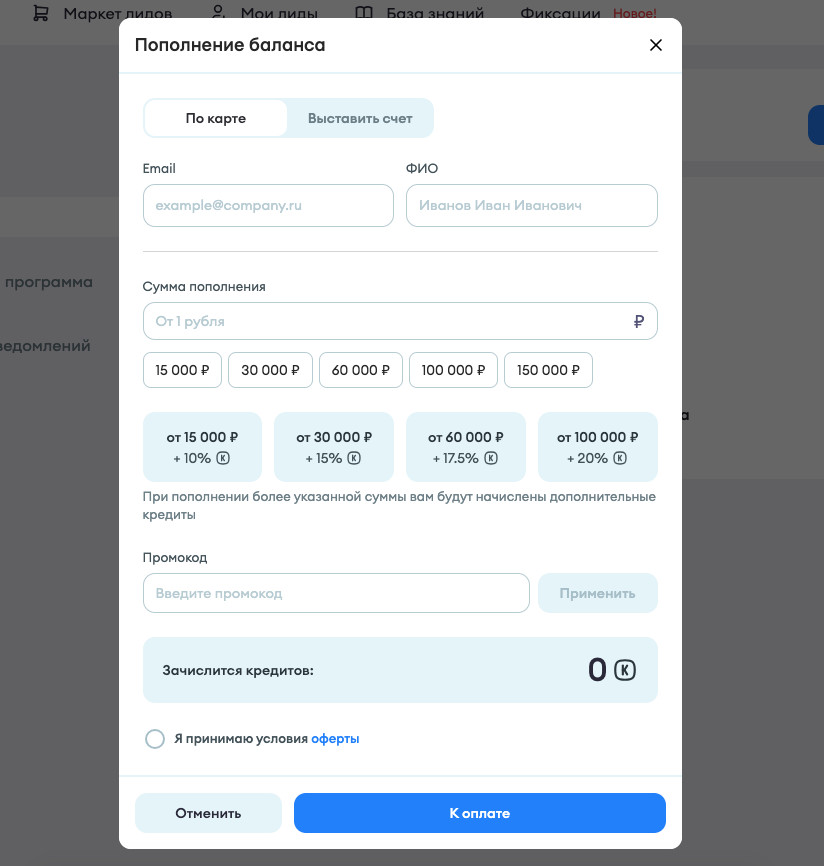Click the «от 15 000 ₽ +10%» bonus card
Image resolution: width=824 pixels, height=866 pixels.
click(202, 447)
